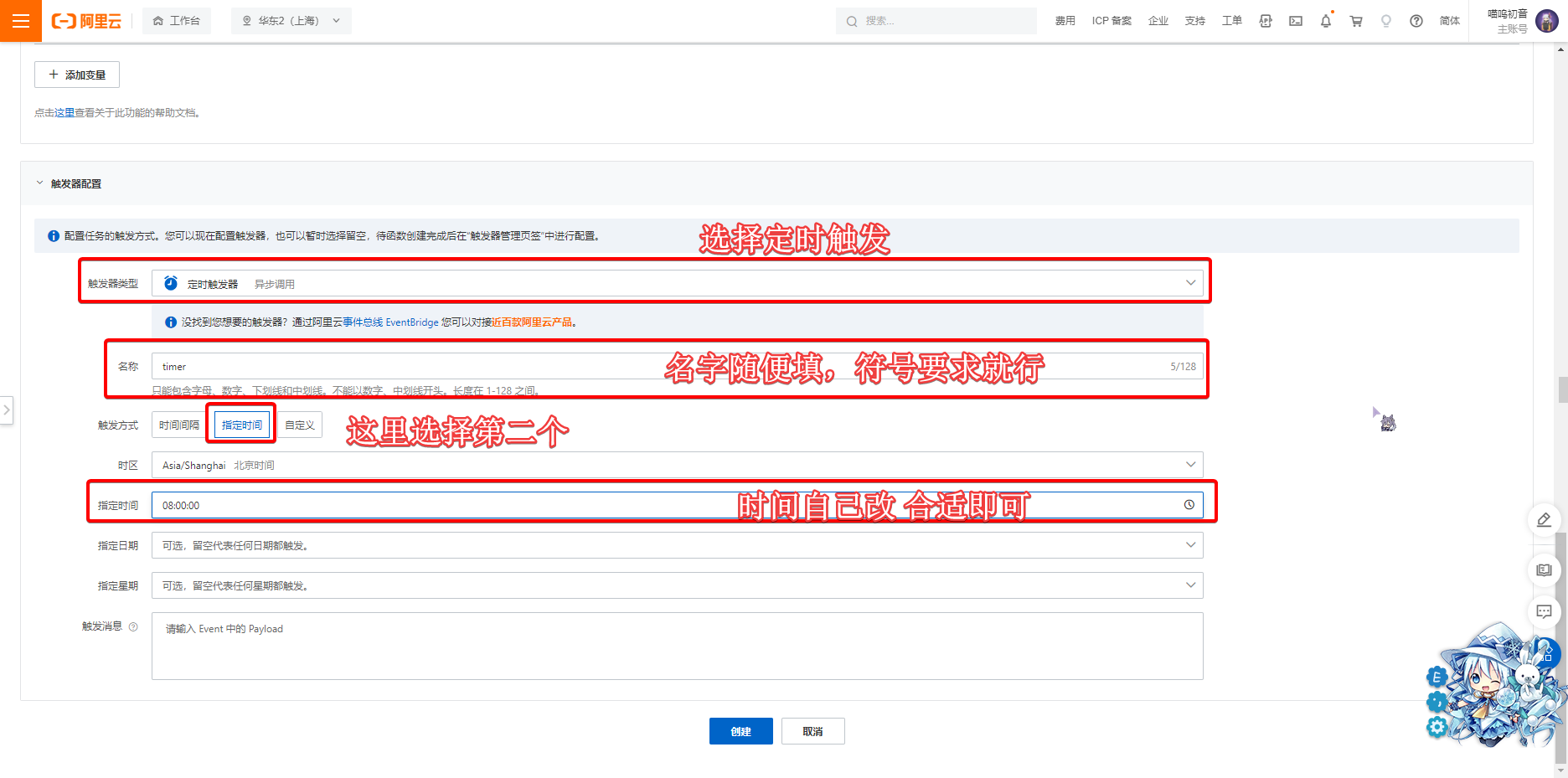Open the API tools icon in header

click(1266, 21)
